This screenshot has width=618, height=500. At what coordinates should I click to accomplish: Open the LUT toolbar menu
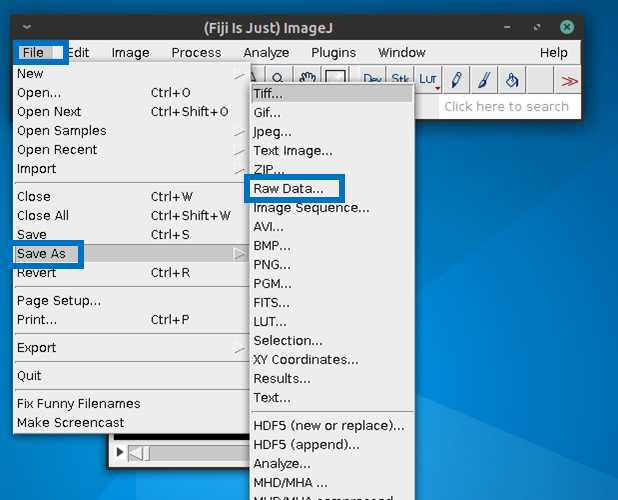click(x=428, y=80)
